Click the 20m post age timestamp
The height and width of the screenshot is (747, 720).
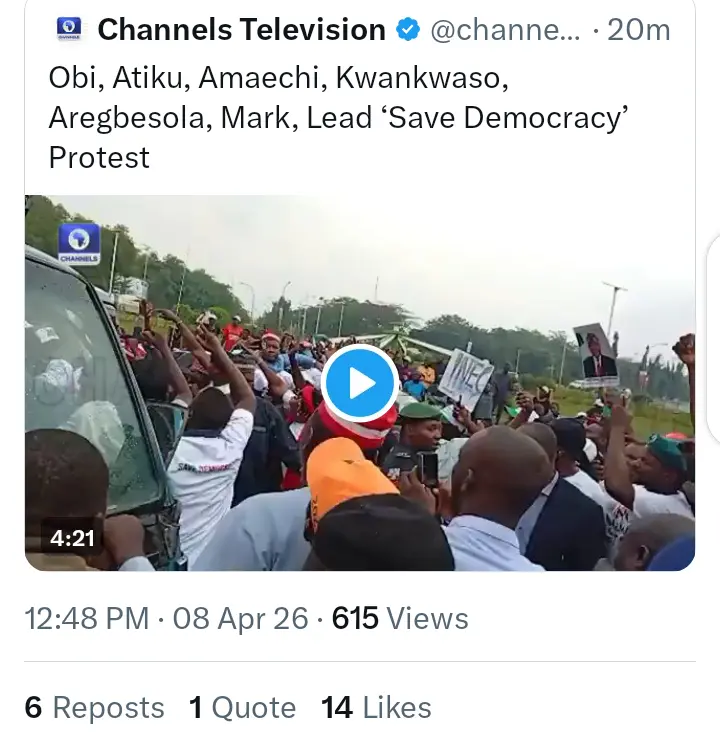[638, 30]
